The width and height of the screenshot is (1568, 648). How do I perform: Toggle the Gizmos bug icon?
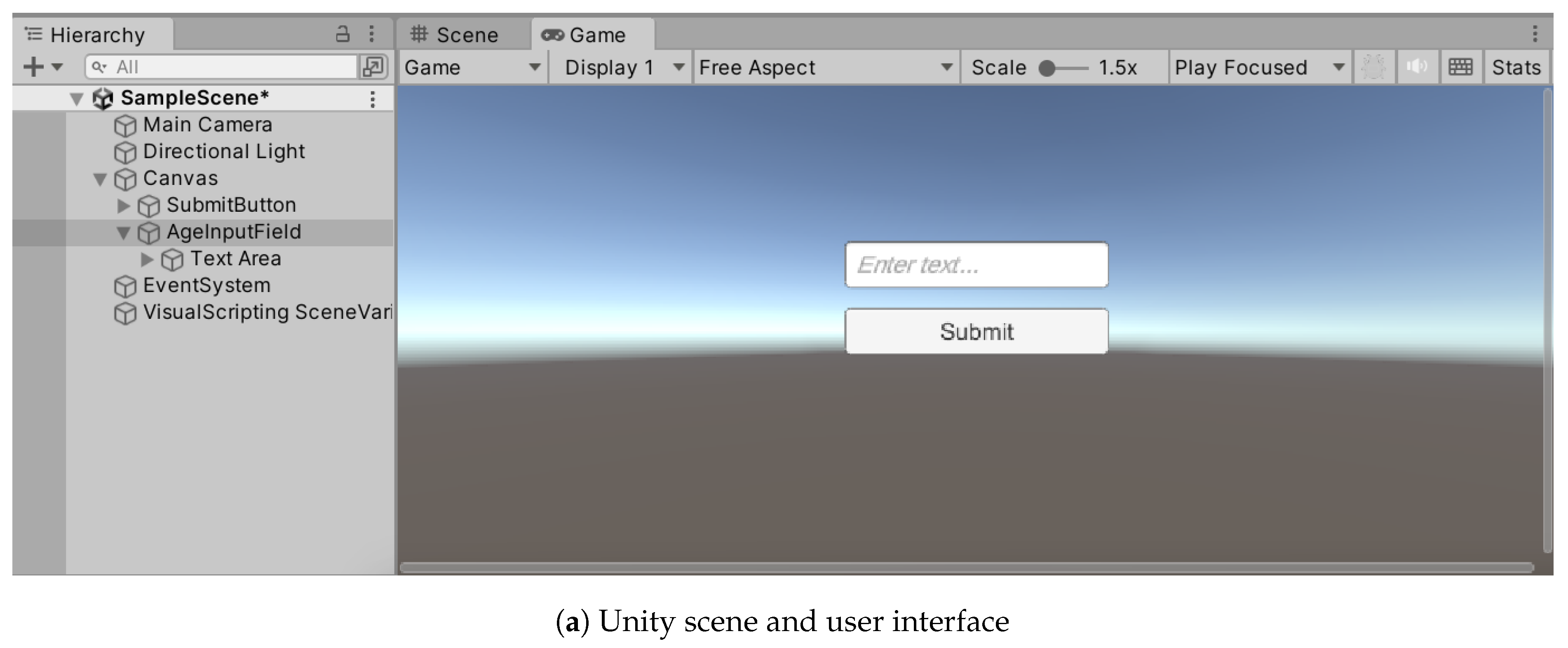tap(1373, 67)
